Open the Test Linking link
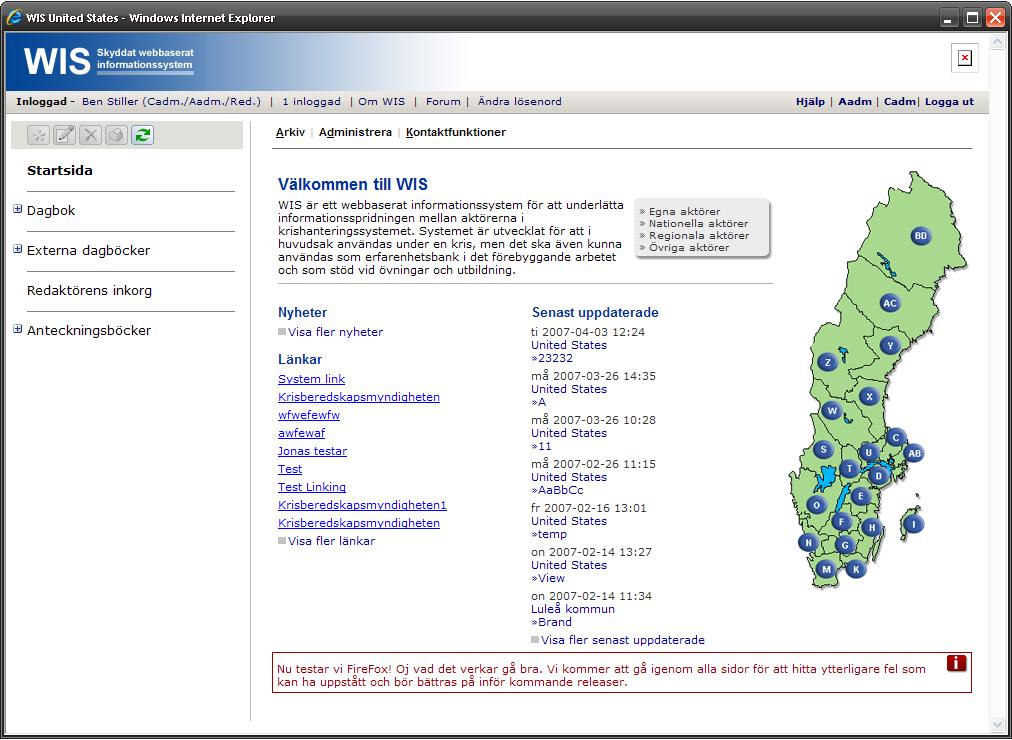The image size is (1012, 740). [312, 487]
